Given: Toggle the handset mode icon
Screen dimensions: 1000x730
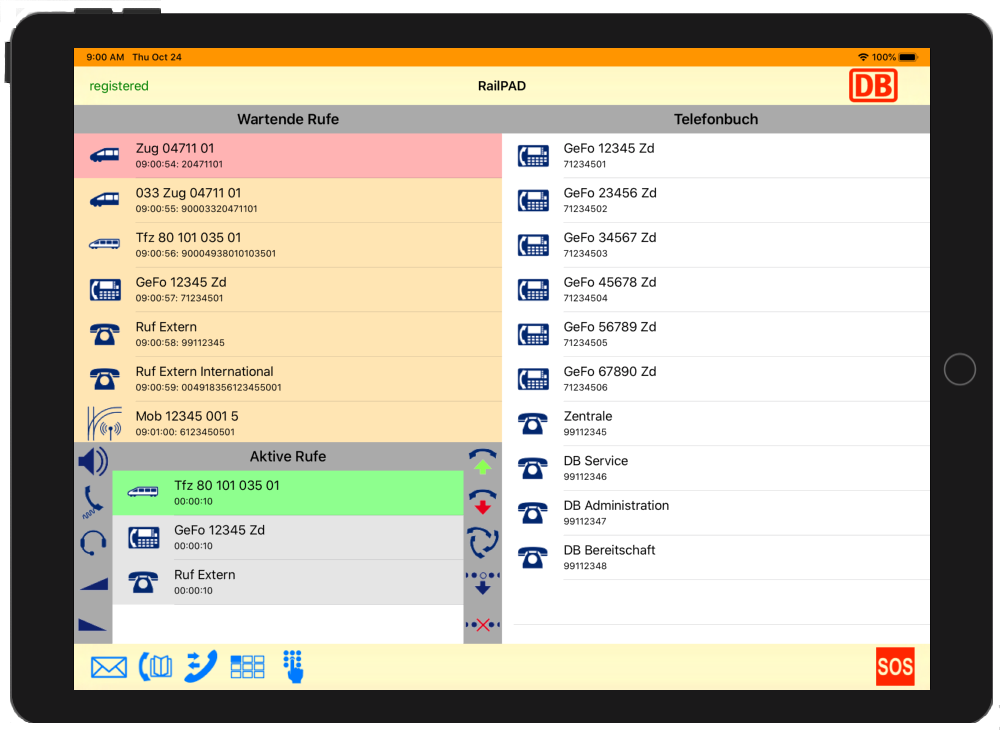Looking at the screenshot, I should click(x=93, y=501).
